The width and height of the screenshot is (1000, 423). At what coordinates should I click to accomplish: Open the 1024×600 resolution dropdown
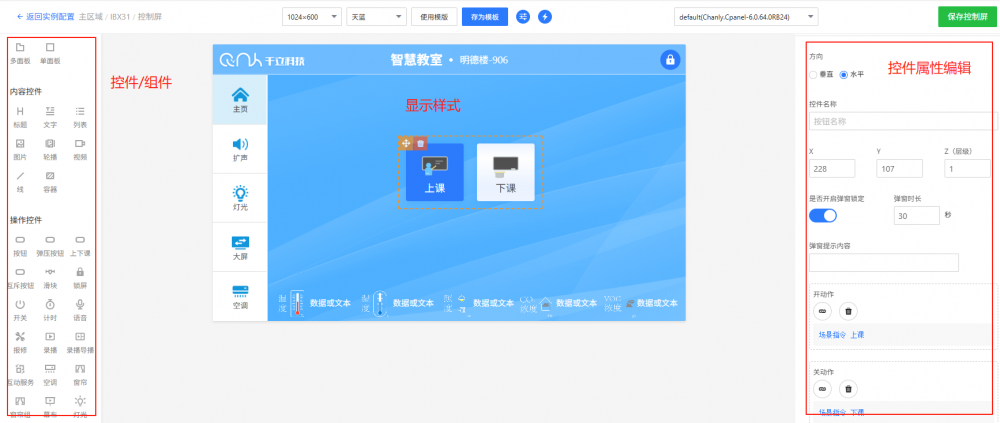(312, 17)
